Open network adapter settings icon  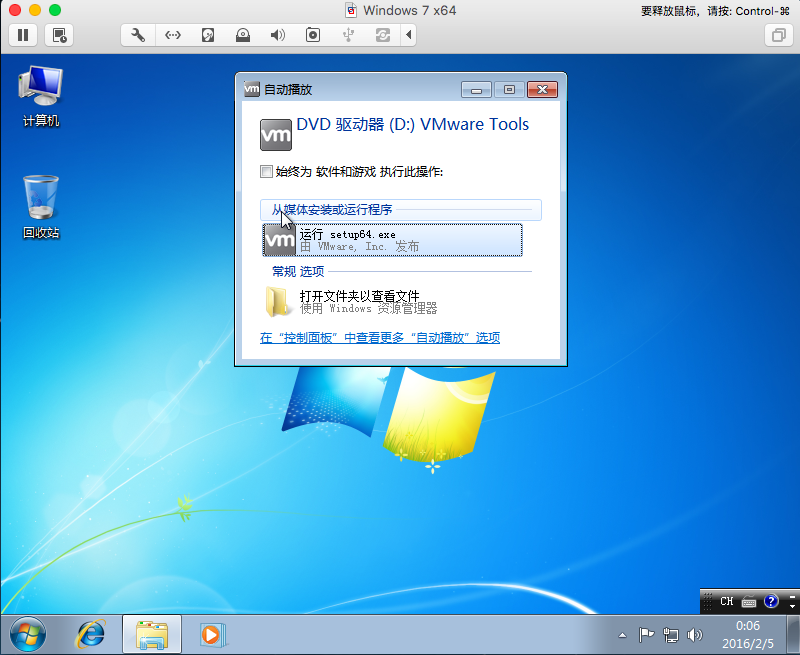(x=173, y=35)
